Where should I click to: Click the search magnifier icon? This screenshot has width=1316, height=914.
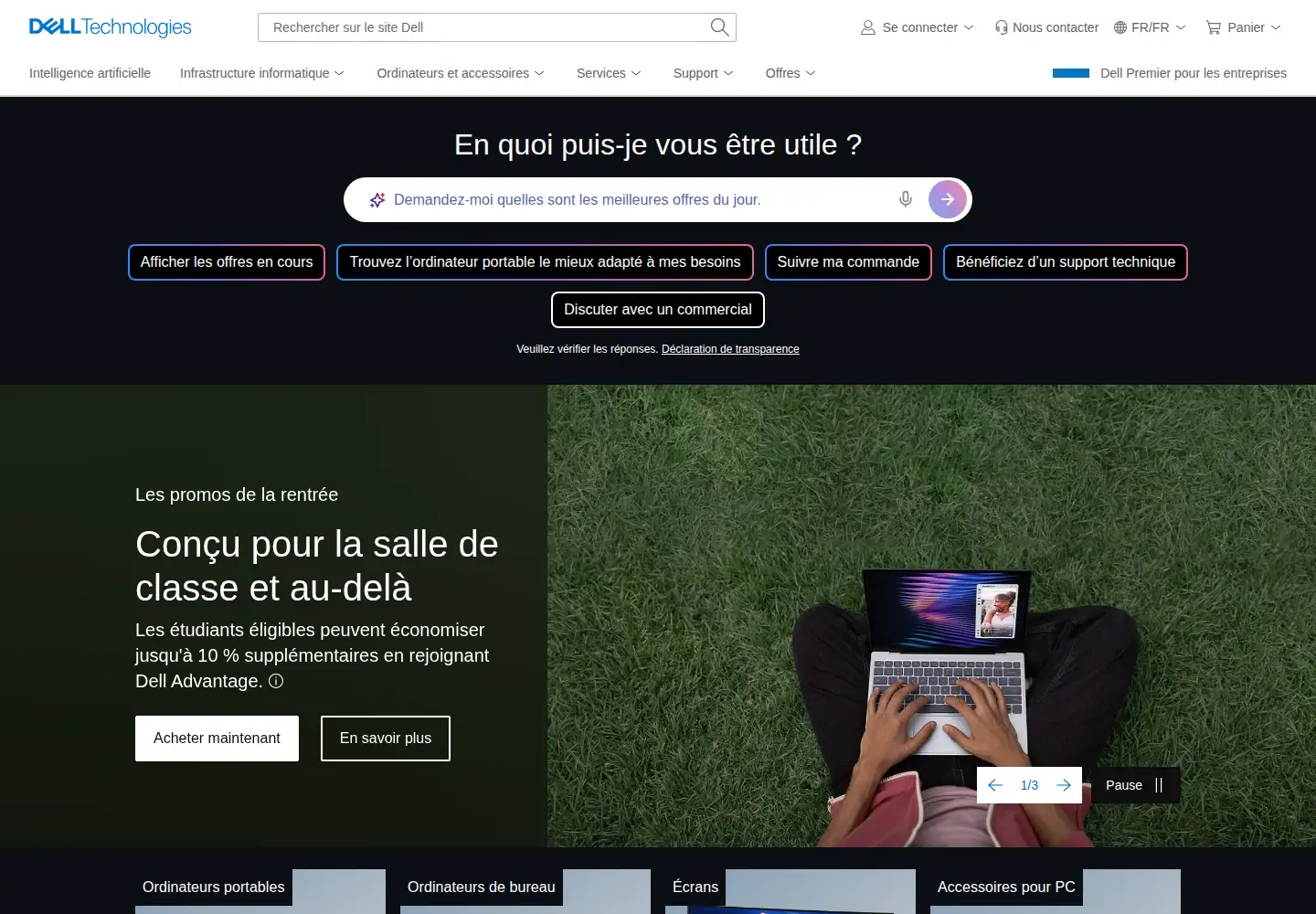click(x=719, y=27)
